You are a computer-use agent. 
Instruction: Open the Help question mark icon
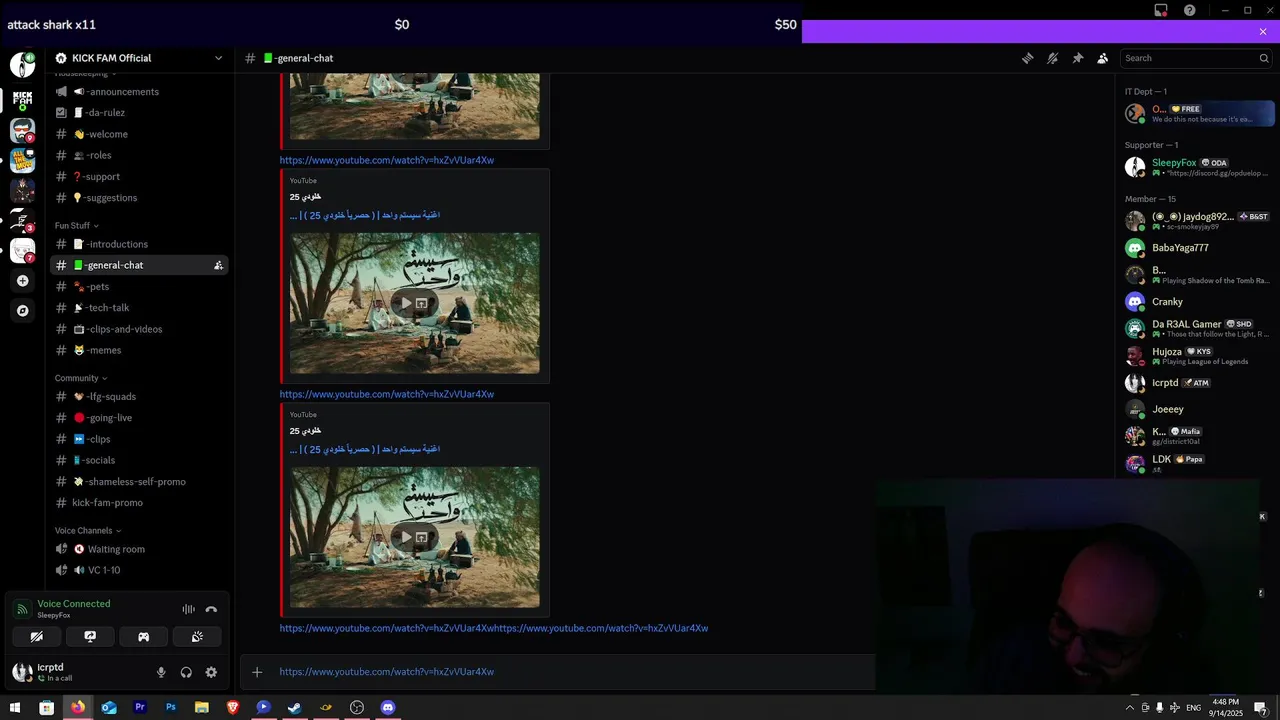1190,10
